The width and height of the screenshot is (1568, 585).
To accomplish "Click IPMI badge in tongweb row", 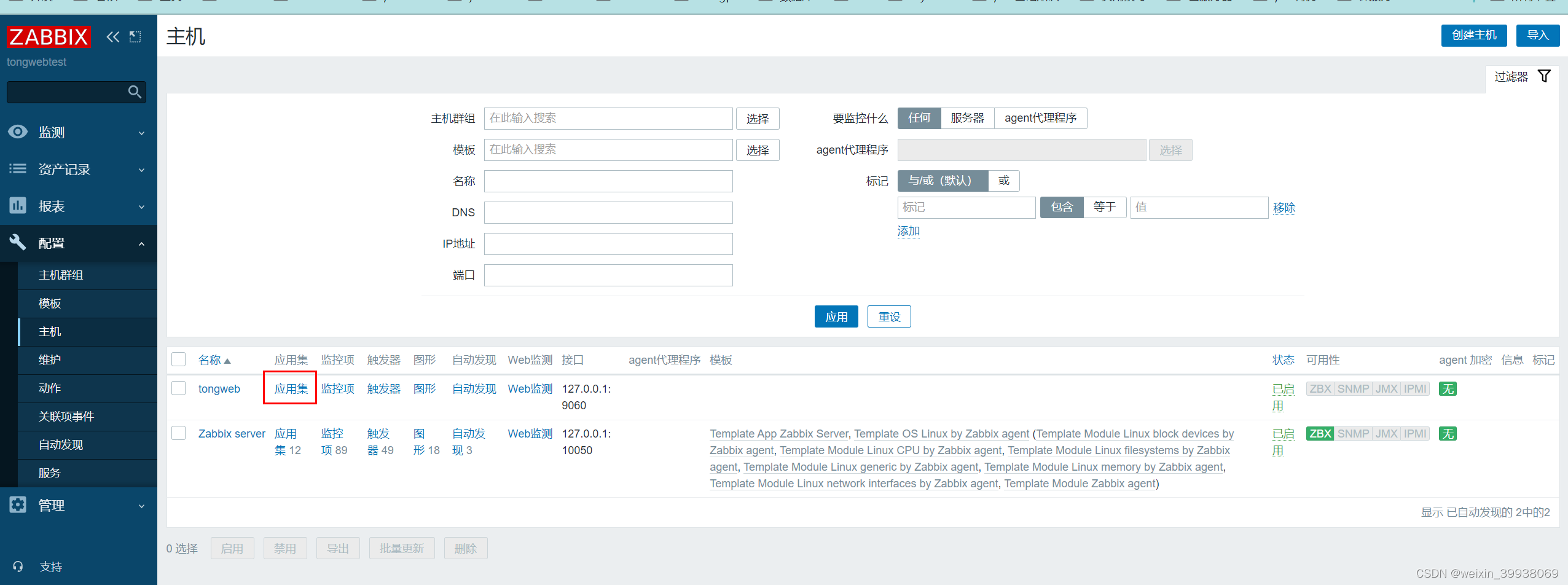I will pyautogui.click(x=1415, y=389).
